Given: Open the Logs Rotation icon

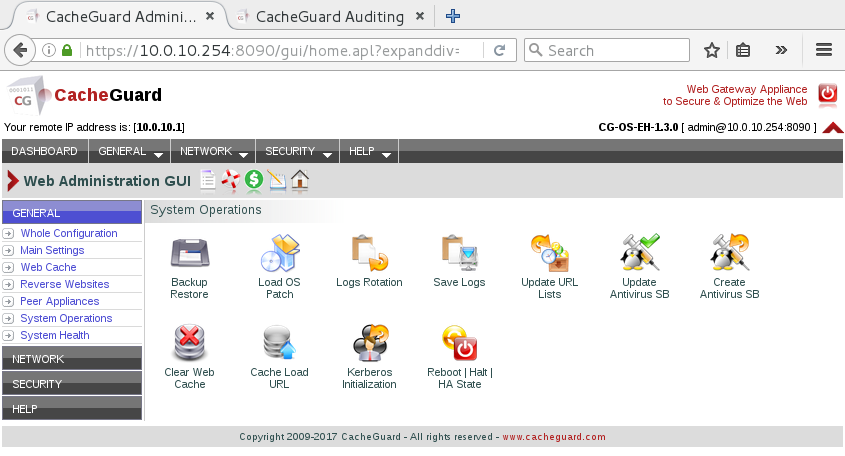Looking at the screenshot, I should [369, 253].
